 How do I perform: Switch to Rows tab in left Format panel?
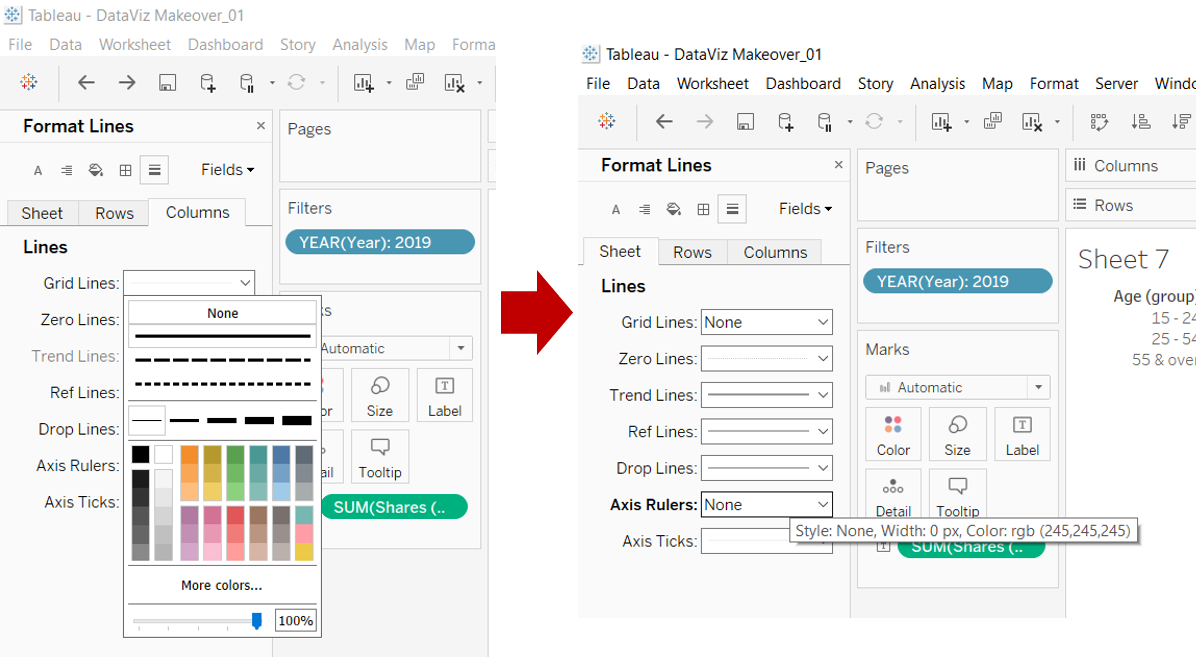coord(114,213)
